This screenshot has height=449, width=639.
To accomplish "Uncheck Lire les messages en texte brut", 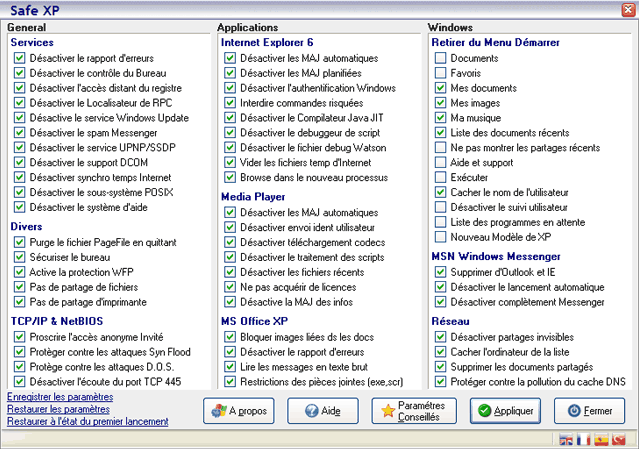I will 230,367.
